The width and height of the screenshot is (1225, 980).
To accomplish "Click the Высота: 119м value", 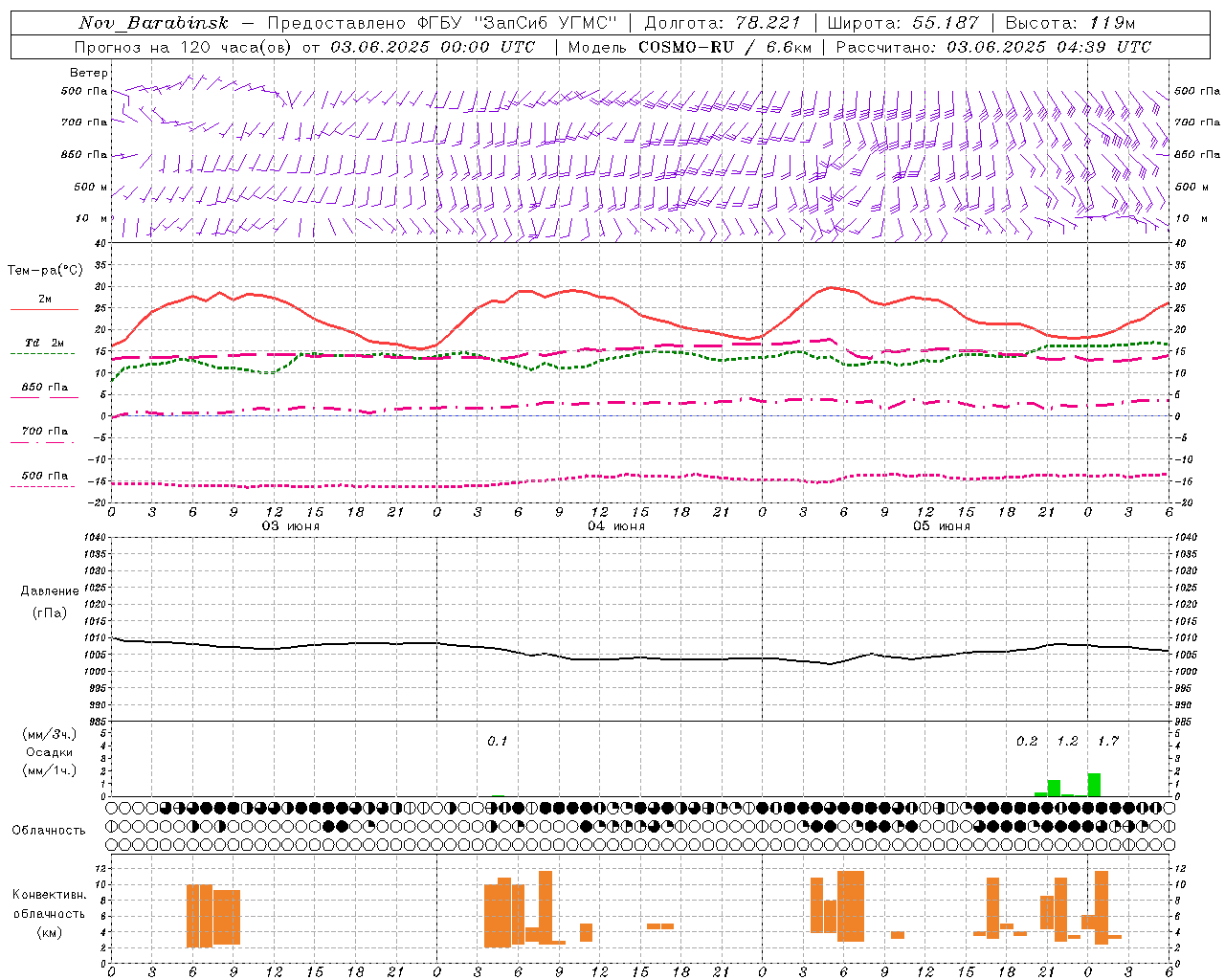I will coord(1070,23).
